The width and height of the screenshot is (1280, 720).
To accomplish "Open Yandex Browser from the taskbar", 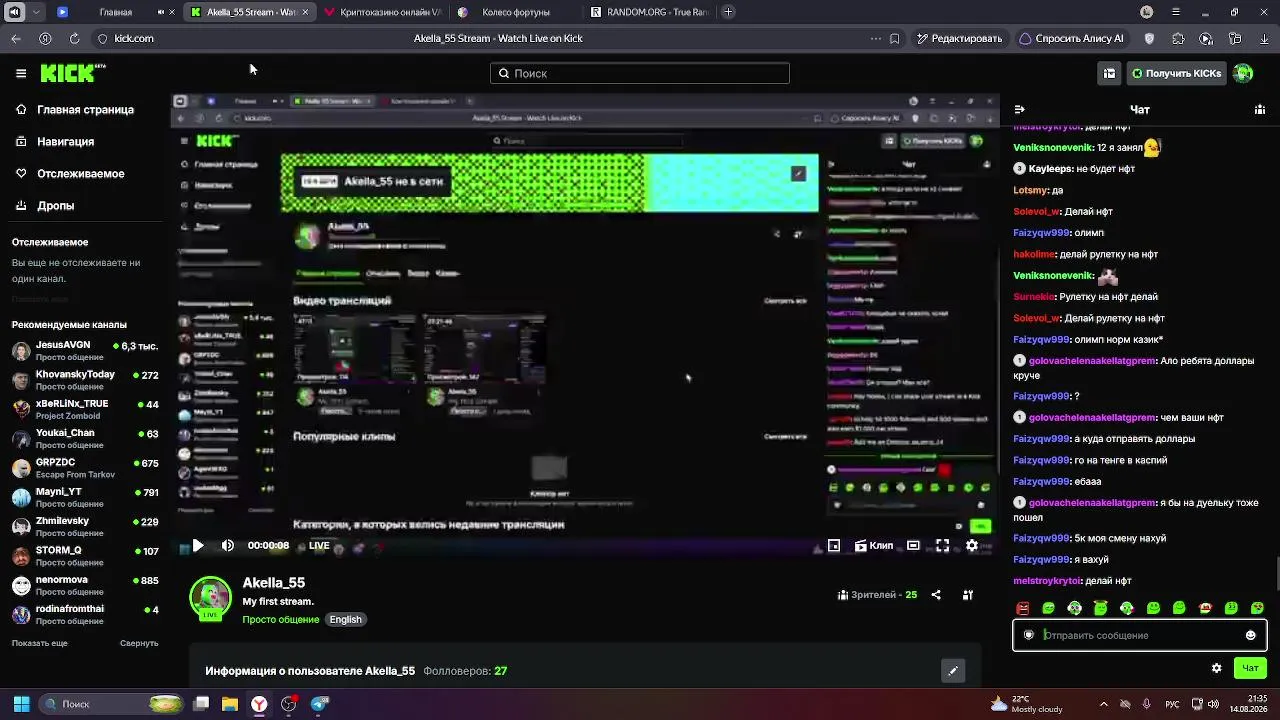I will 259,704.
